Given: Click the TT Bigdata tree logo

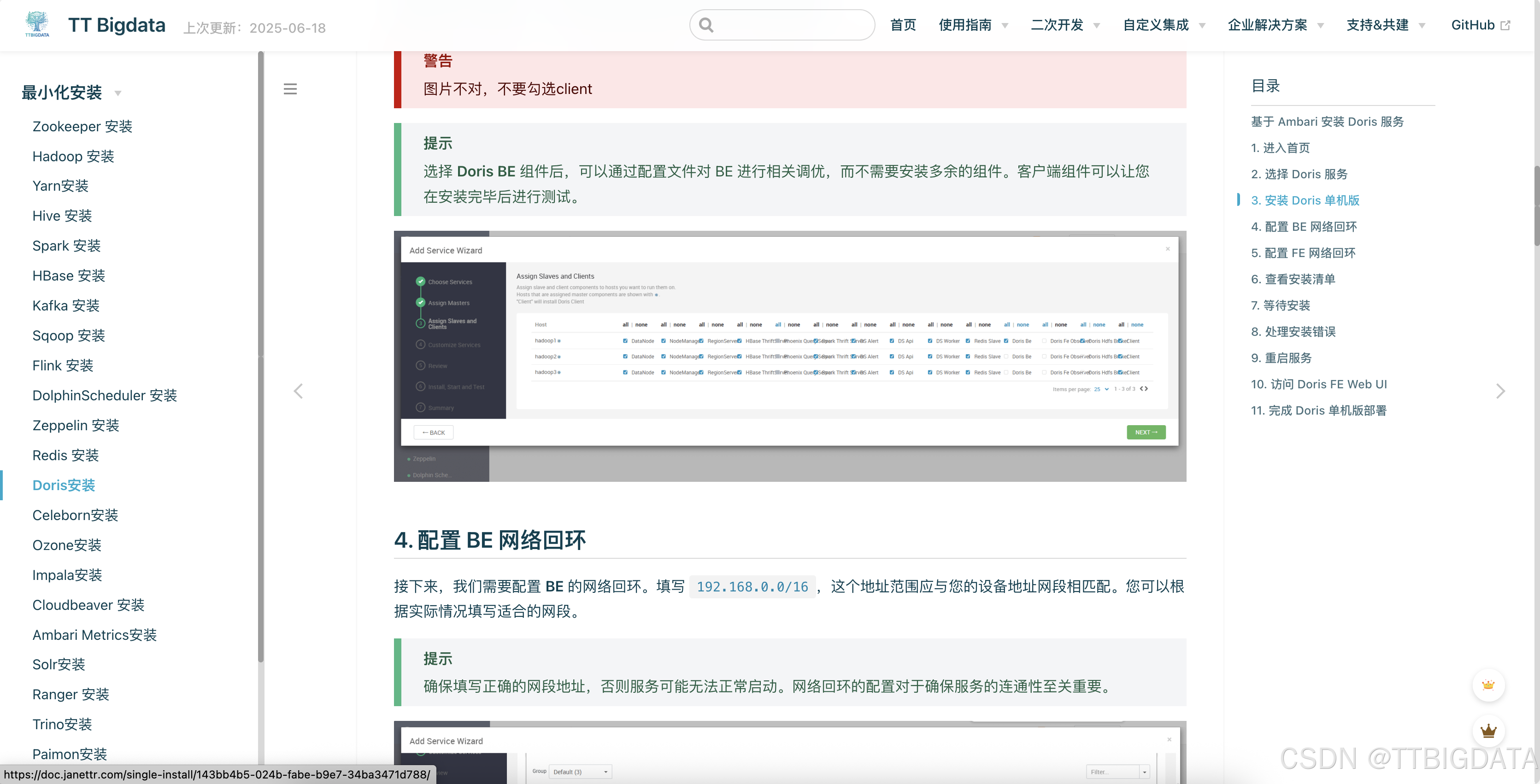Looking at the screenshot, I should 37,24.
